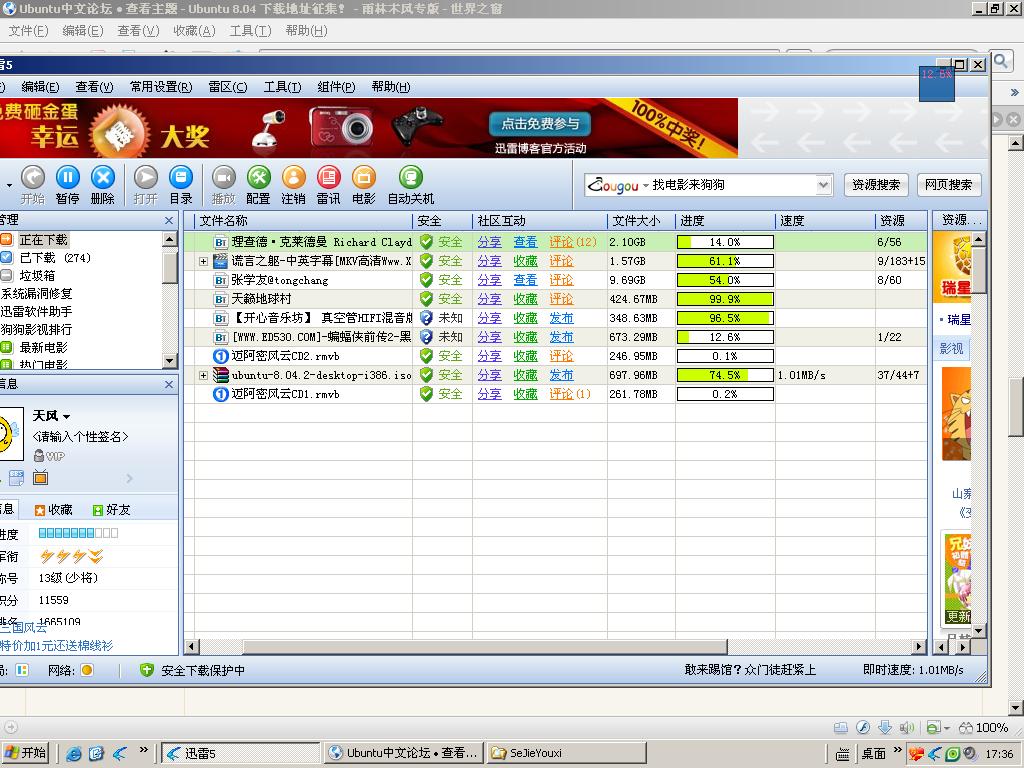Open 最新电影 in sidebar
This screenshot has height=768, width=1024.
point(43,347)
